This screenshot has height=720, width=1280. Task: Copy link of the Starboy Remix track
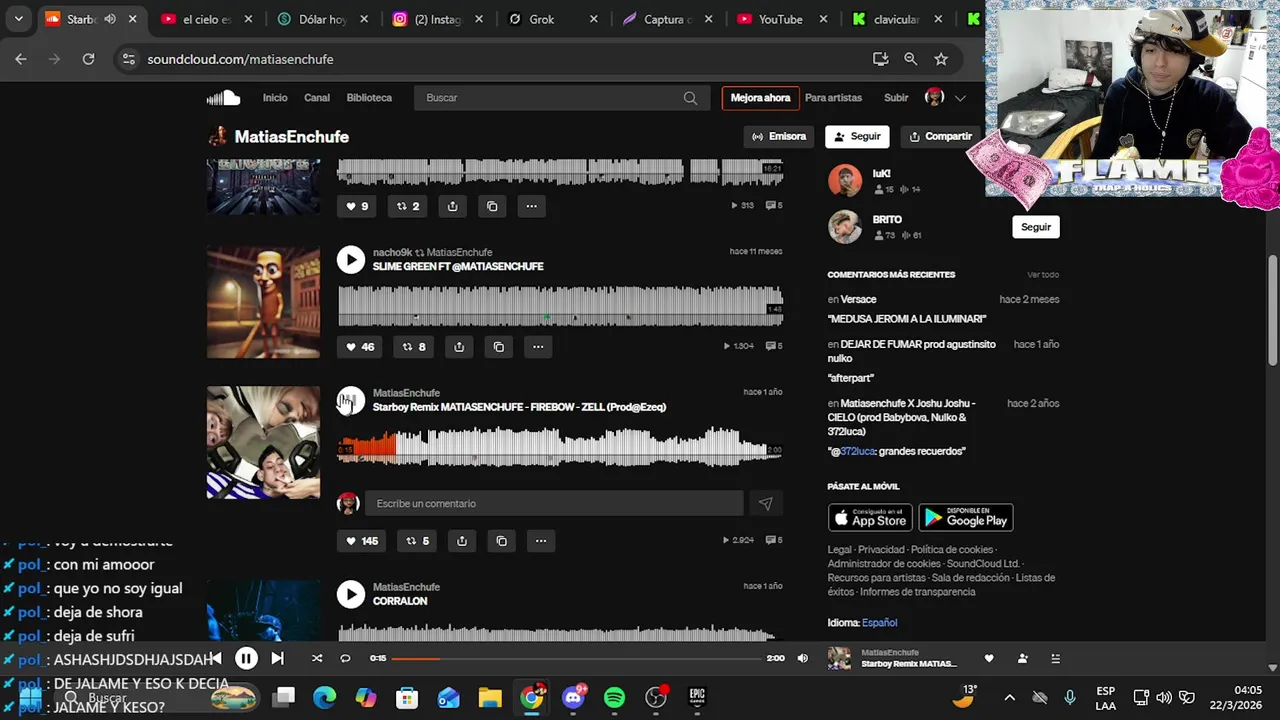tap(502, 541)
